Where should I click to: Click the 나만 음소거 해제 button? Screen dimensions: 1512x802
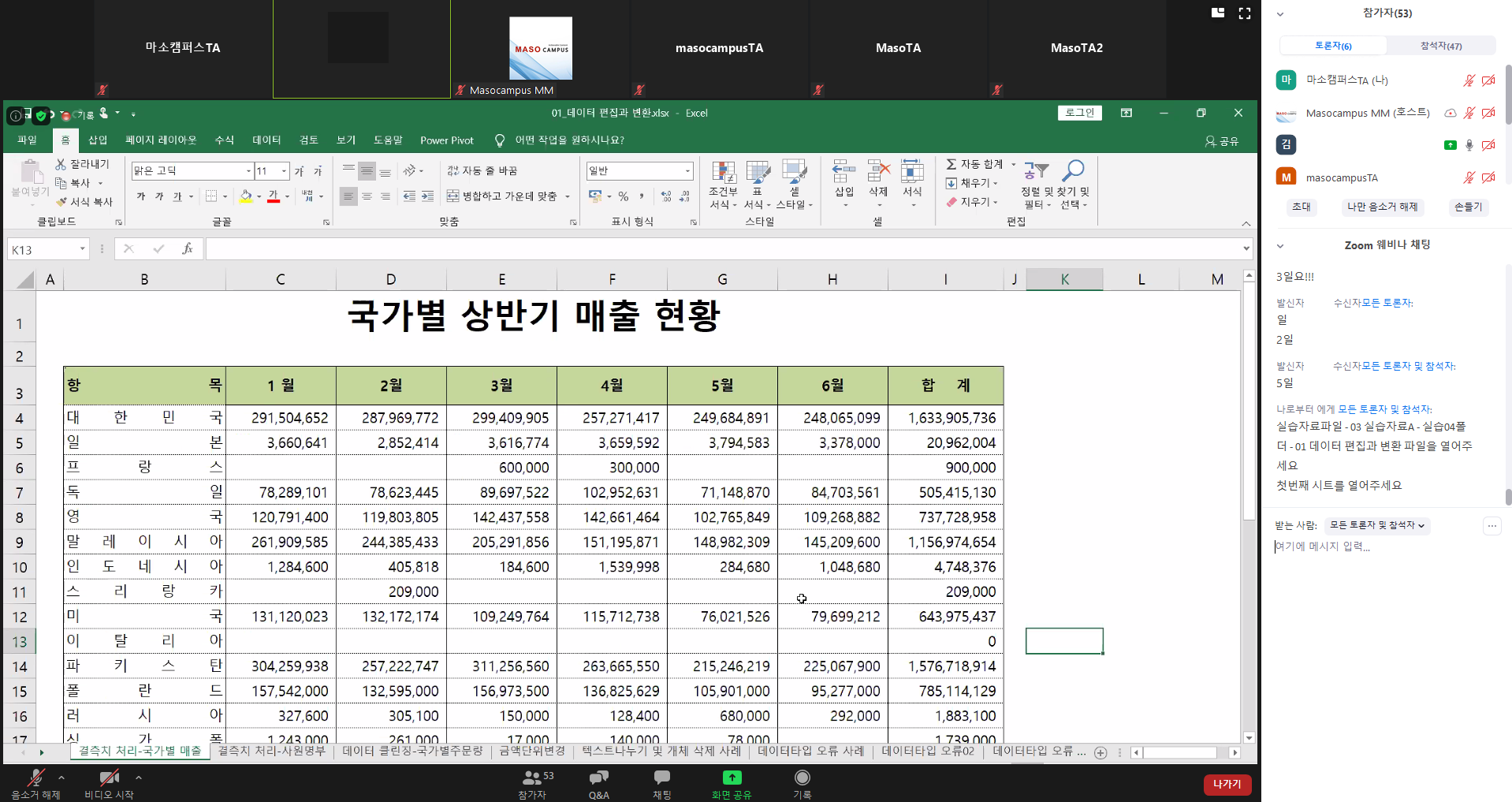pos(1382,207)
